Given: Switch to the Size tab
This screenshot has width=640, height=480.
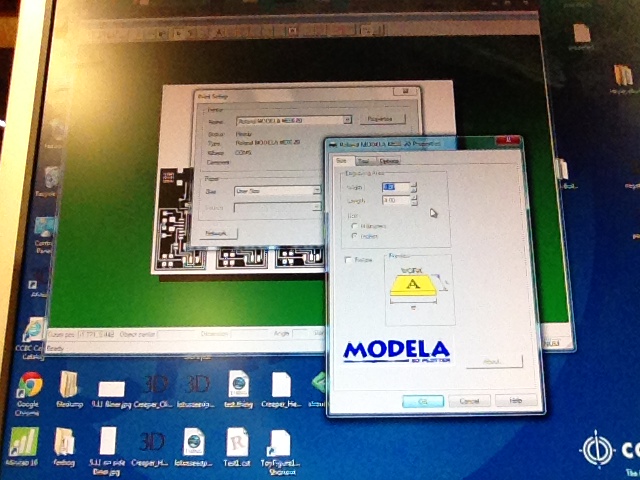Looking at the screenshot, I should click(342, 161).
